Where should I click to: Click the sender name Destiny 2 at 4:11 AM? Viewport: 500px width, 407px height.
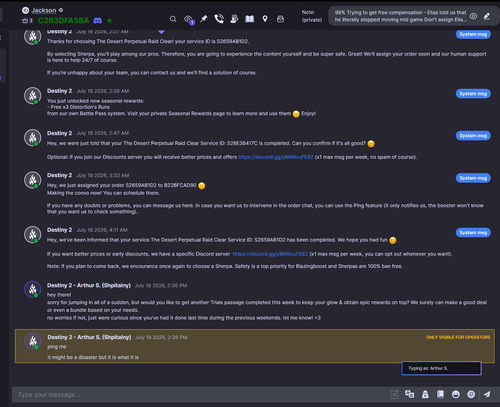59,230
